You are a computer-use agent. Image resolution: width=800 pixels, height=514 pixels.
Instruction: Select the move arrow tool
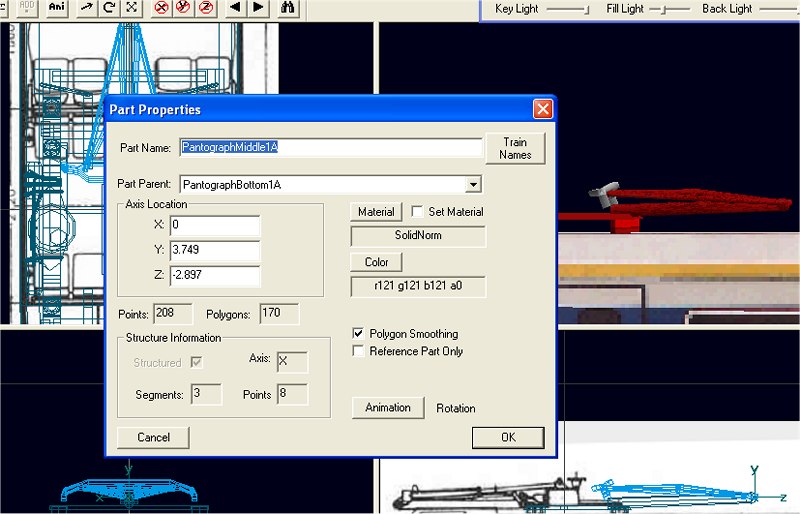tap(86, 8)
